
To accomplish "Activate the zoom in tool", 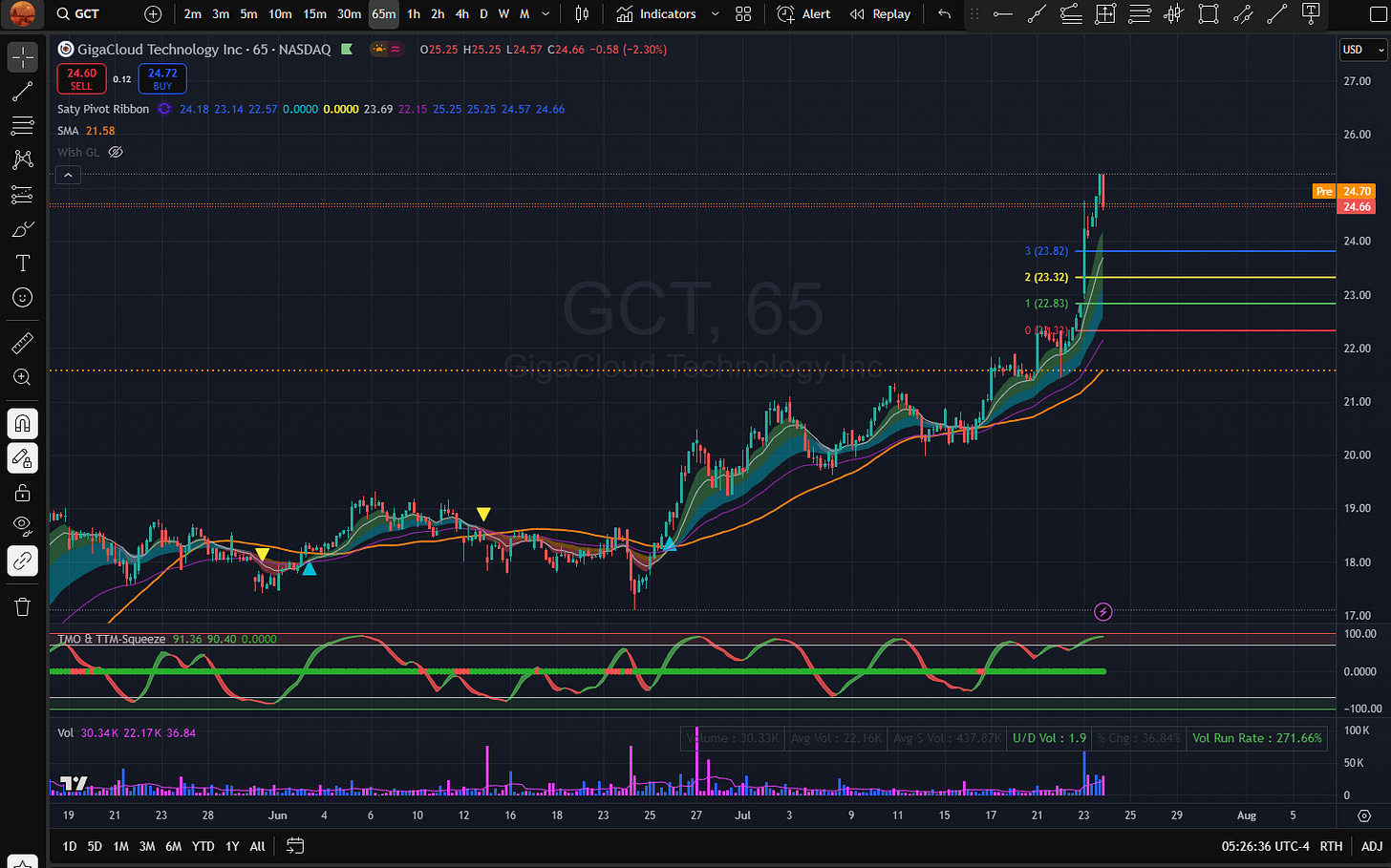I will [23, 377].
